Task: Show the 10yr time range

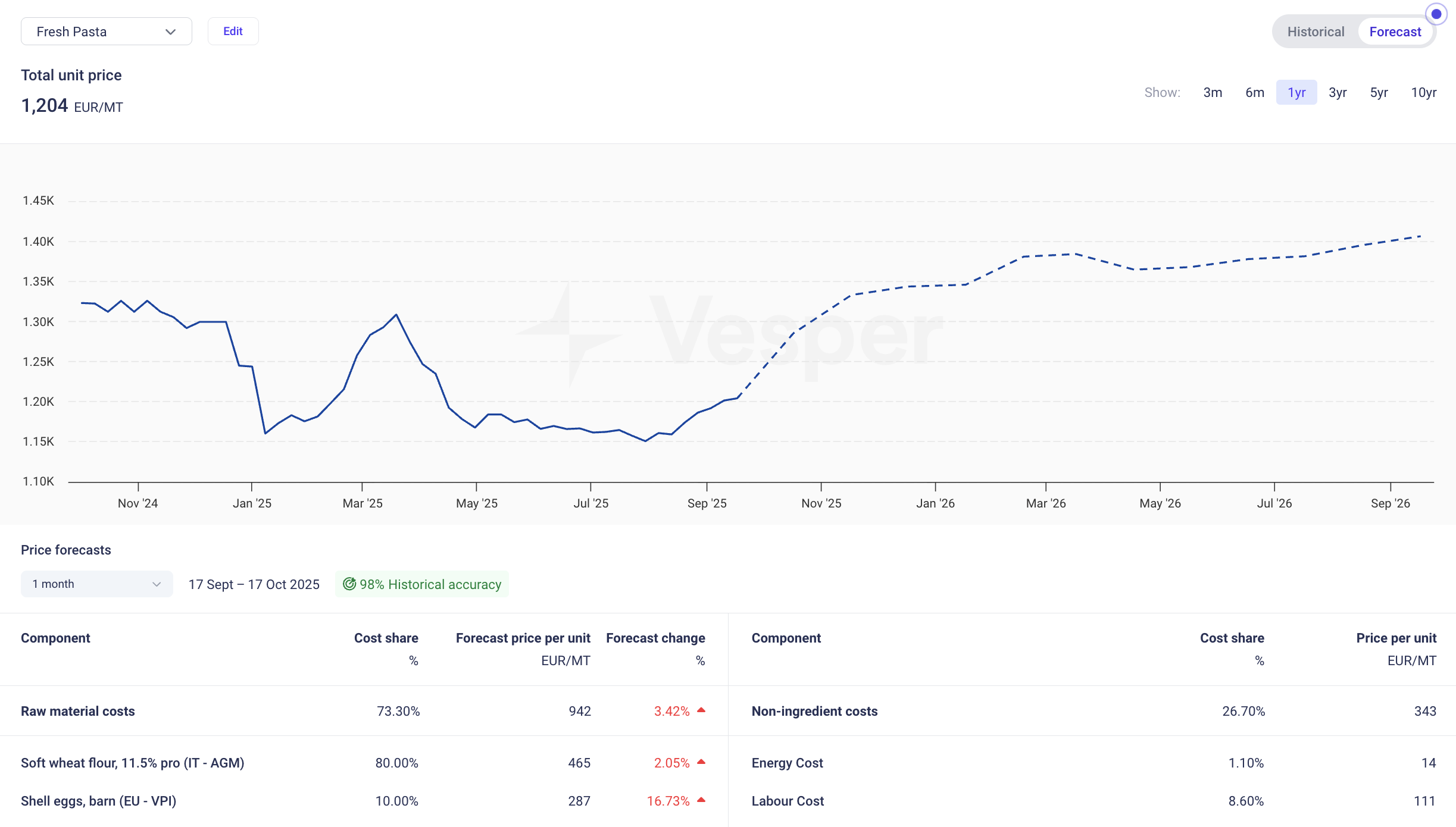Action: coord(1423,93)
